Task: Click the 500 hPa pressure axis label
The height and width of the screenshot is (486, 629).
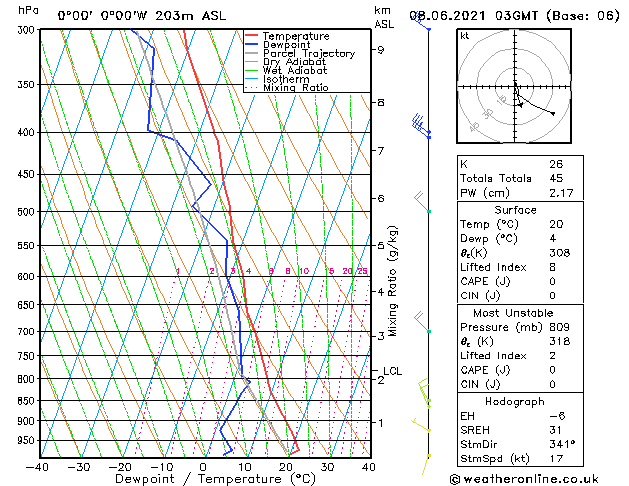Action: point(26,211)
